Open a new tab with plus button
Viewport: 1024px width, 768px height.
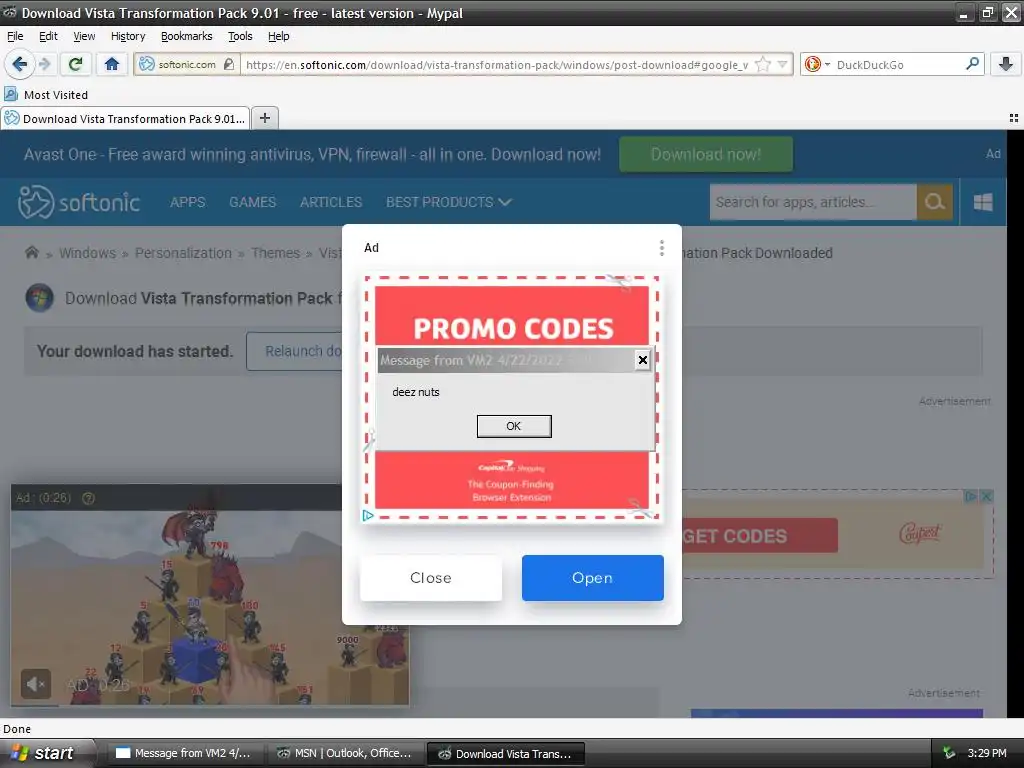coord(264,118)
